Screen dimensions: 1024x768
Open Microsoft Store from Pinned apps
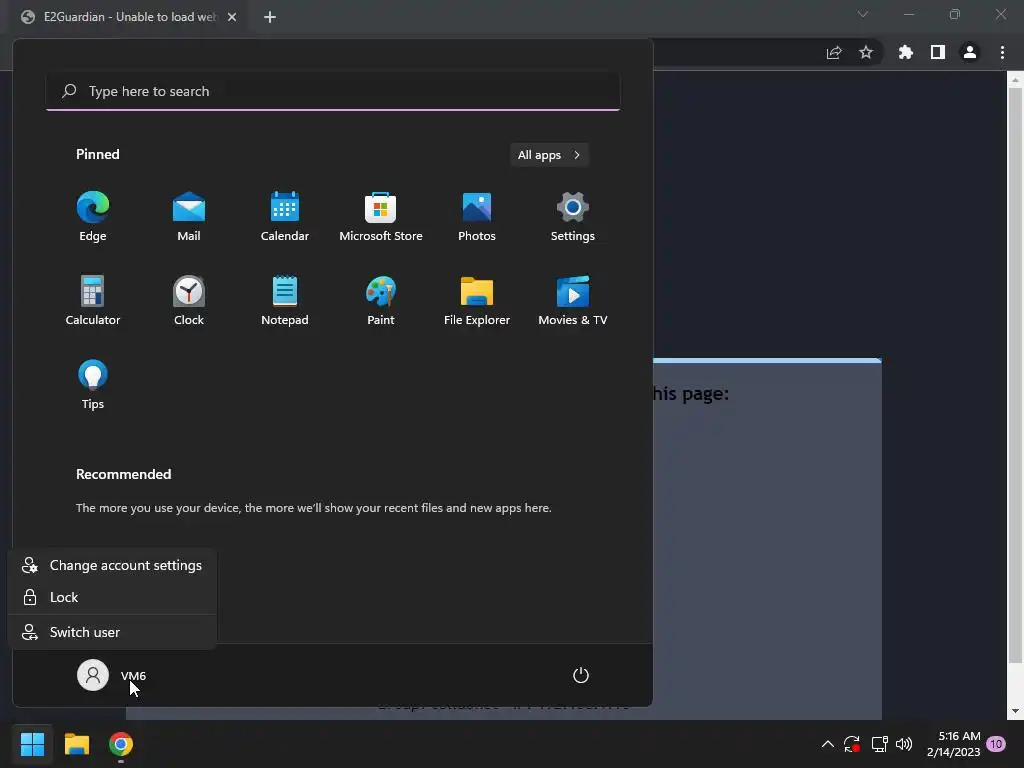[381, 216]
